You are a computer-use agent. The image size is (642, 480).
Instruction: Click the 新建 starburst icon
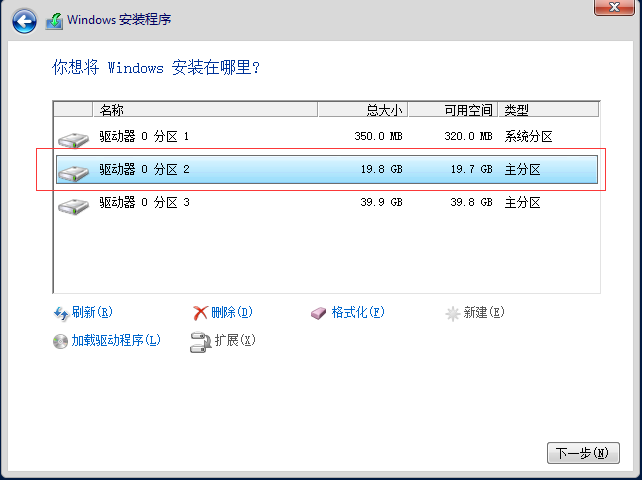[x=452, y=314]
